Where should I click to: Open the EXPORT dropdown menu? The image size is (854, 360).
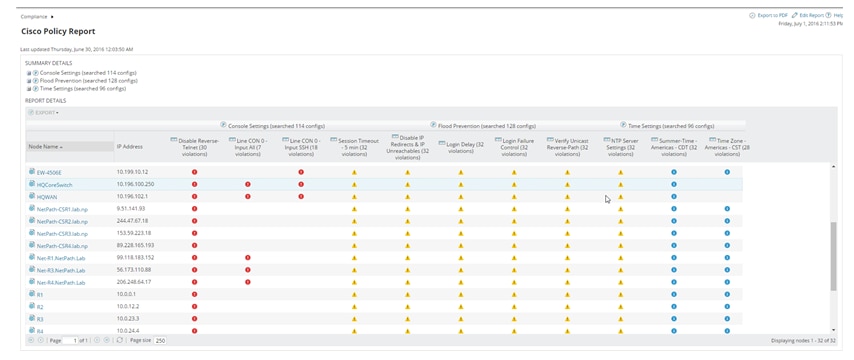pos(44,113)
